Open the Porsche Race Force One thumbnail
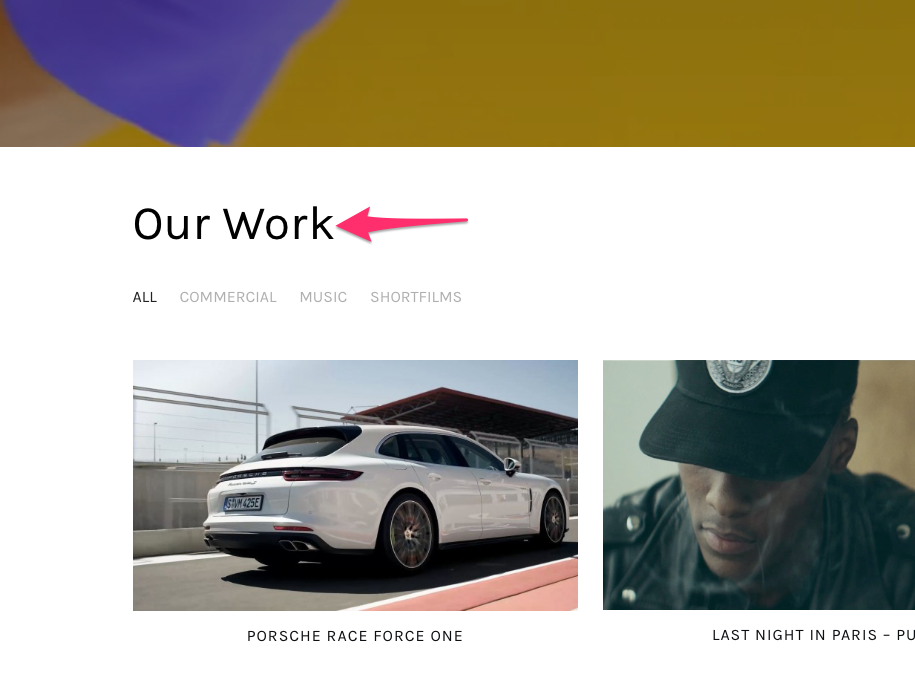 [355, 486]
